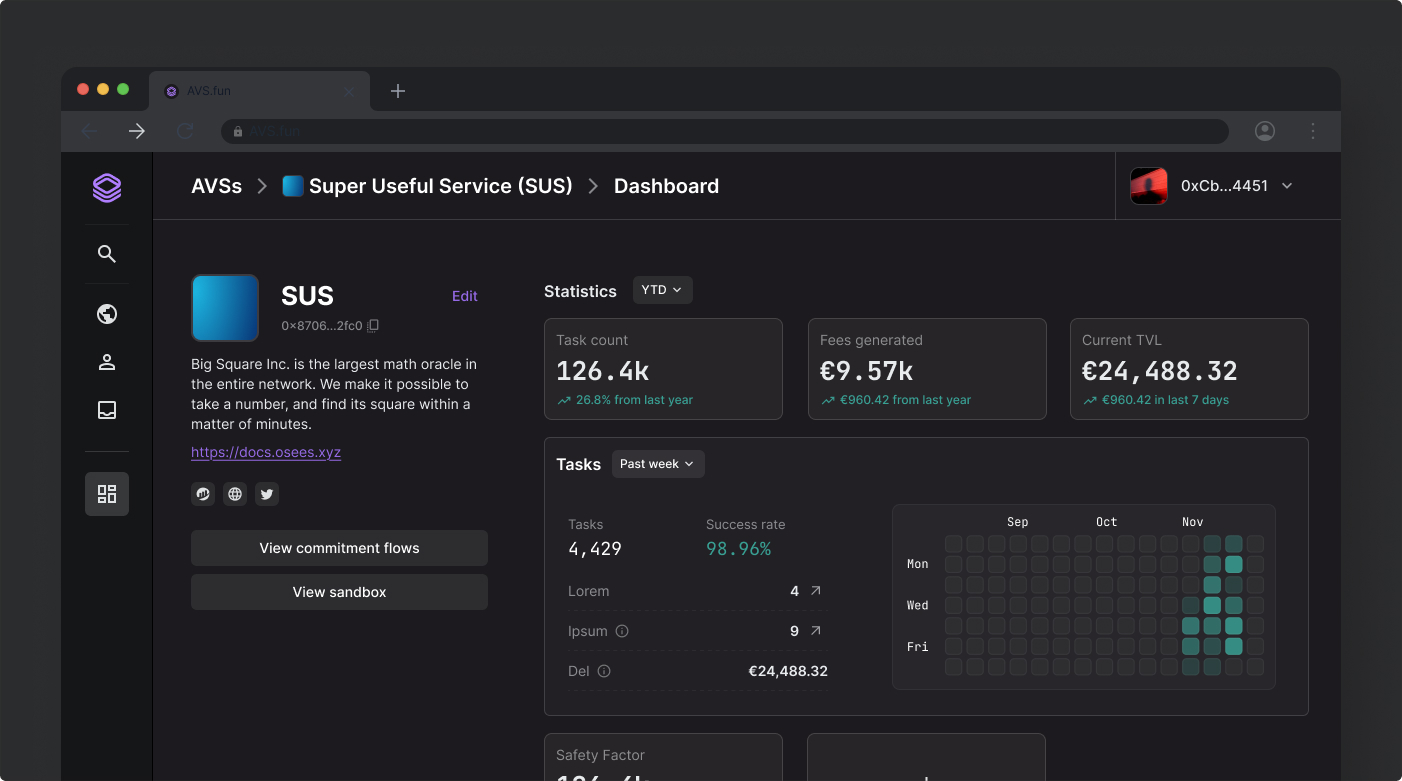Click the View commitment flows button
Image resolution: width=1402 pixels, height=781 pixels.
(x=339, y=548)
